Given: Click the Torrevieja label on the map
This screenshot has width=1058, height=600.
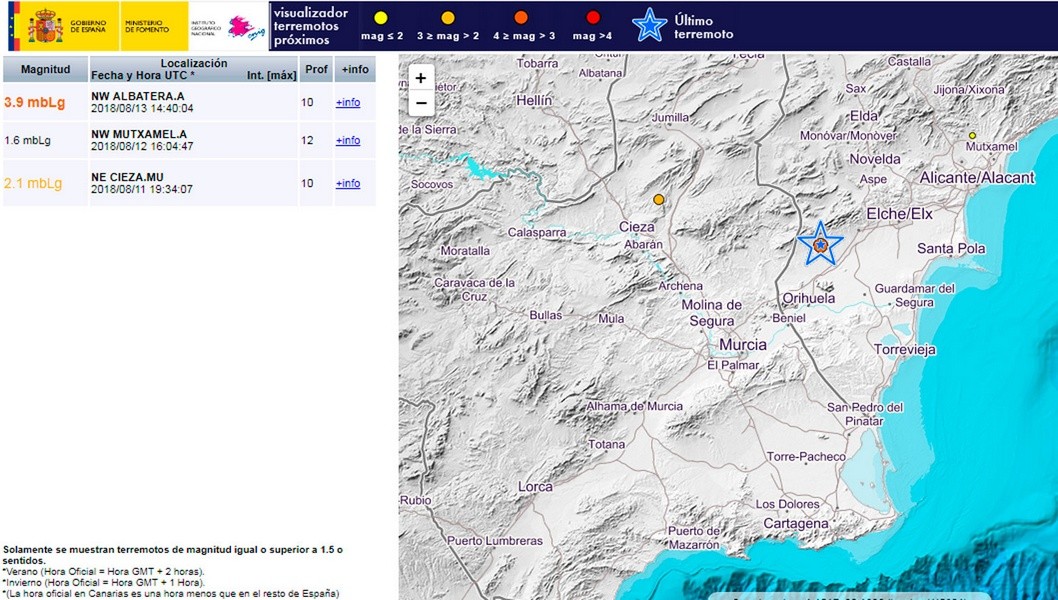Looking at the screenshot, I should (905, 350).
